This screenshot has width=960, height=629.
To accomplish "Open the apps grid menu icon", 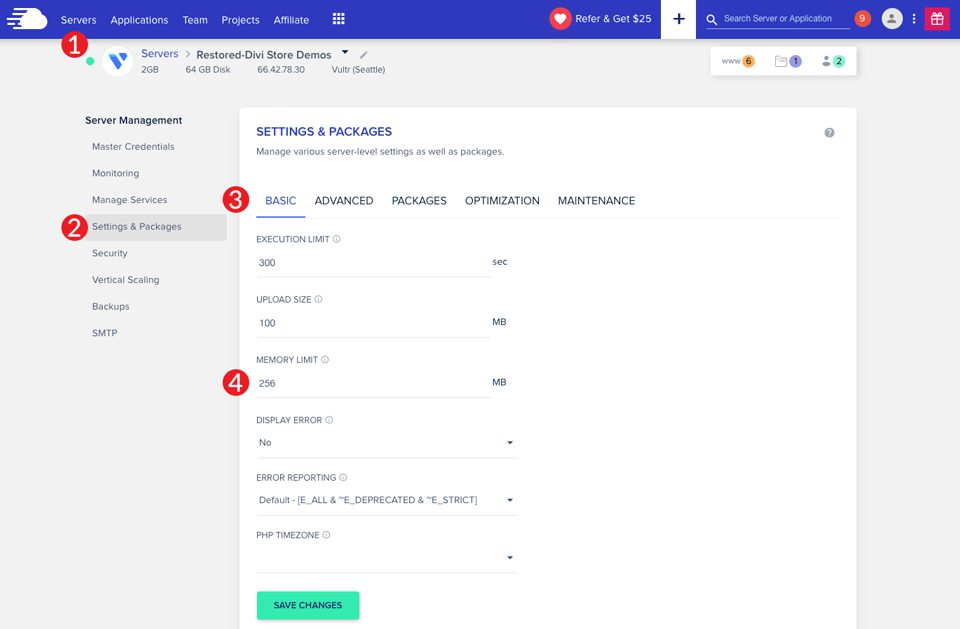I will 338,19.
